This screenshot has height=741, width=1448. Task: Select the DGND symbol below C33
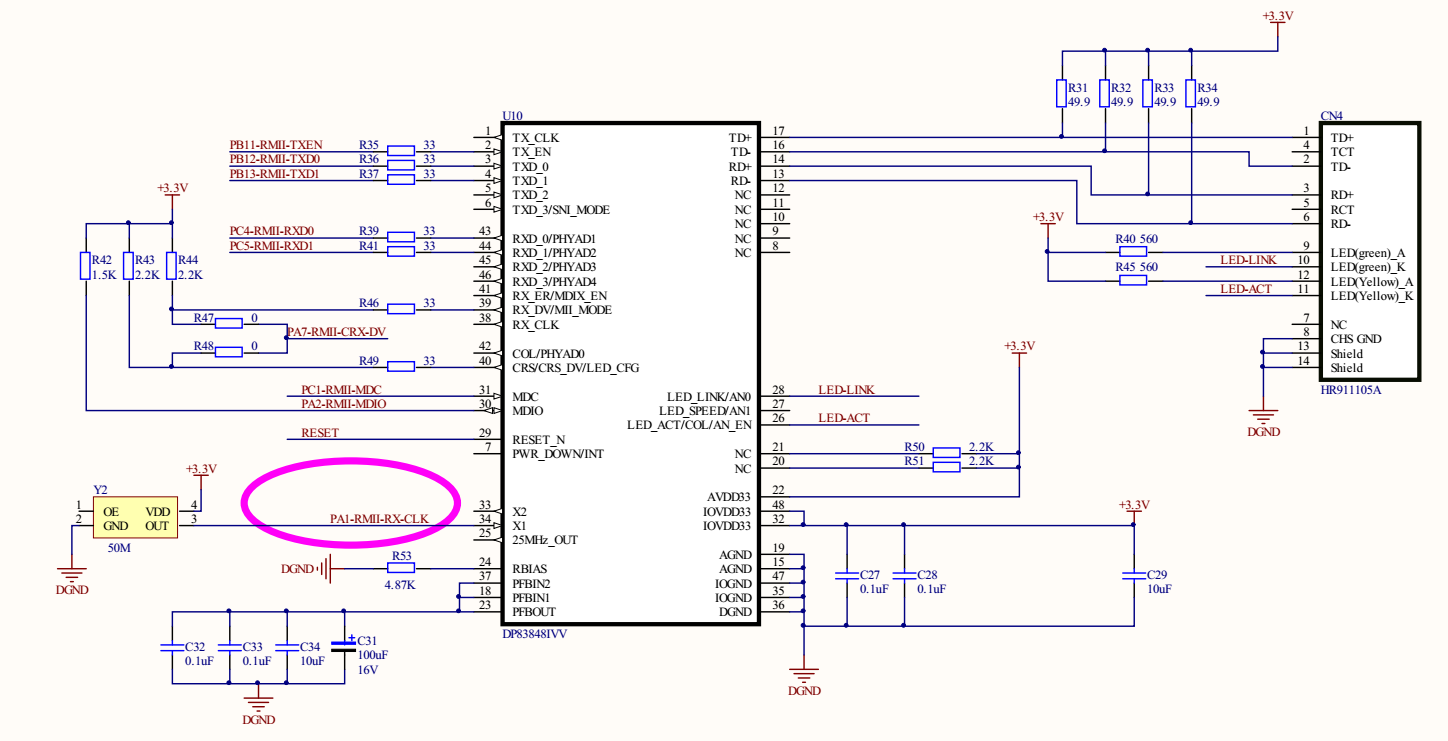coord(259,700)
